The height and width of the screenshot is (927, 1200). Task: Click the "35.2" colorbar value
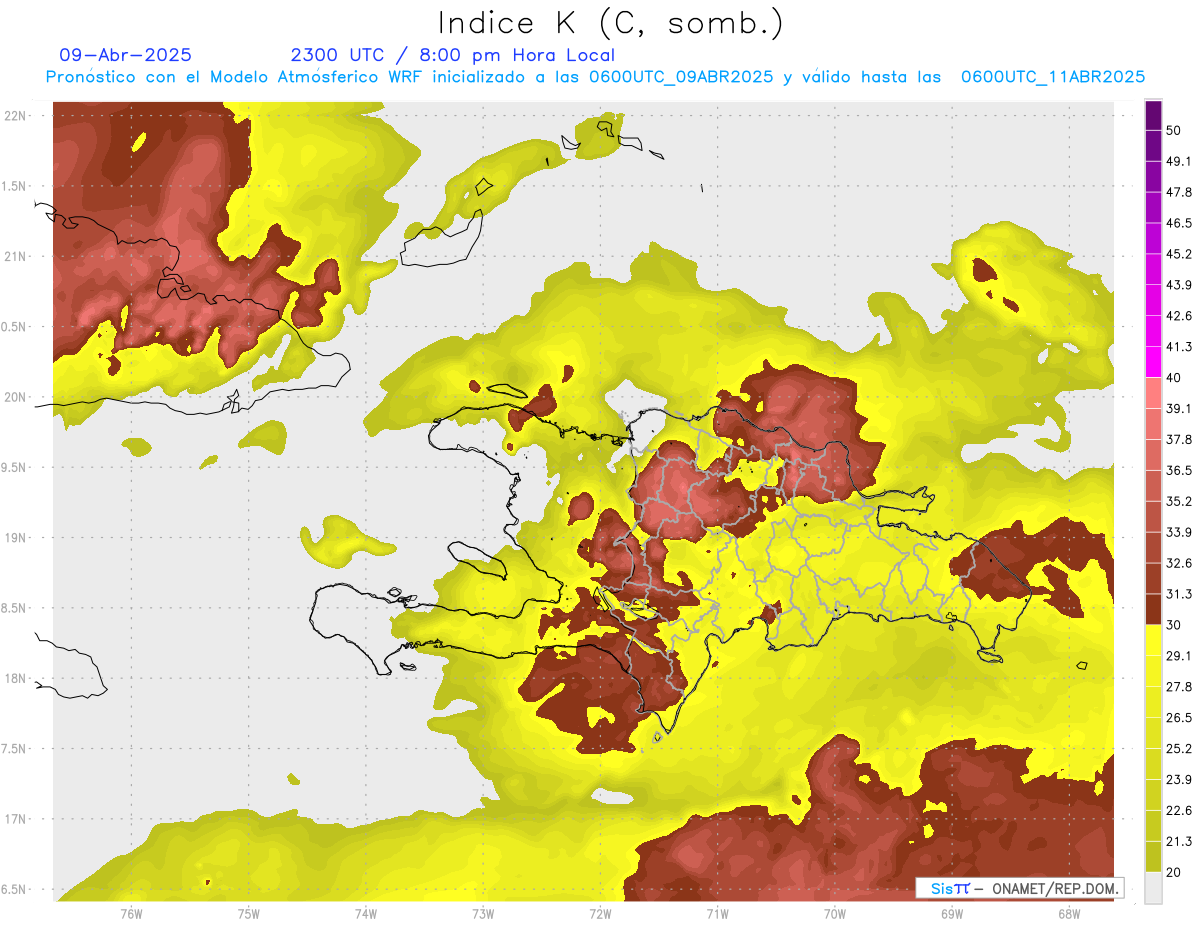[x=1179, y=501]
